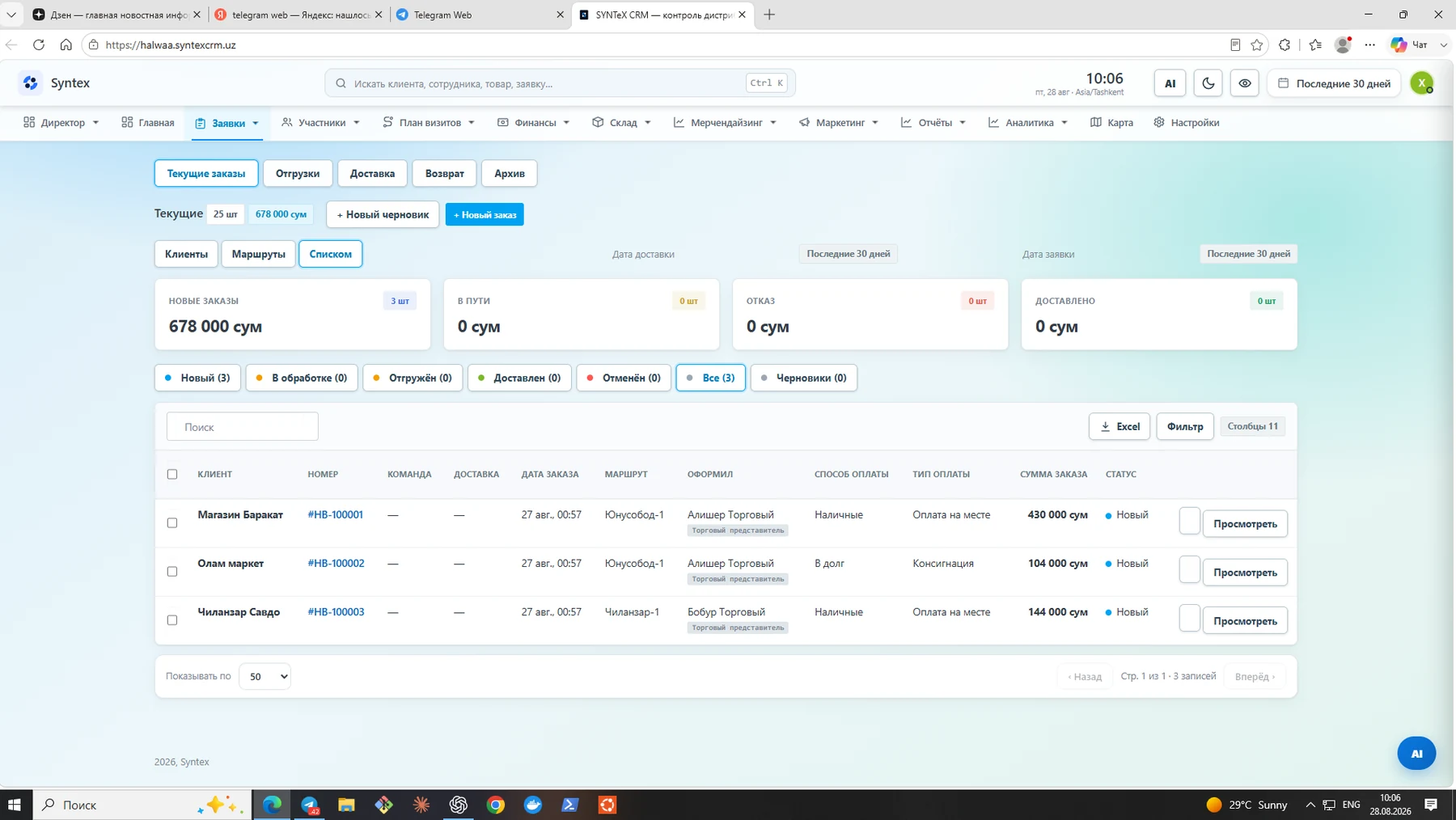Click the Windows Start button

coord(15,805)
